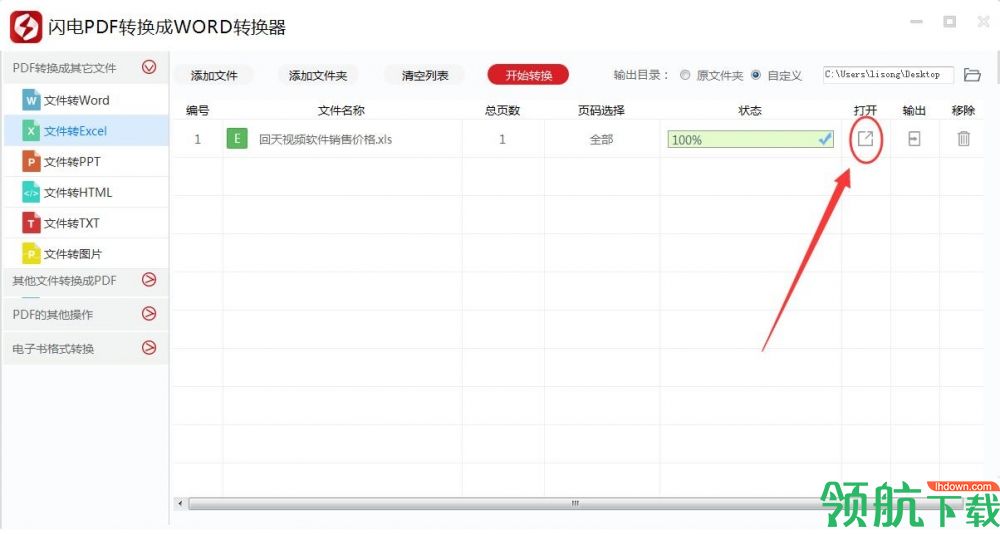1000x534 pixels.
Task: Click the PPT icon beside 文件转PPT
Action: click(x=31, y=161)
